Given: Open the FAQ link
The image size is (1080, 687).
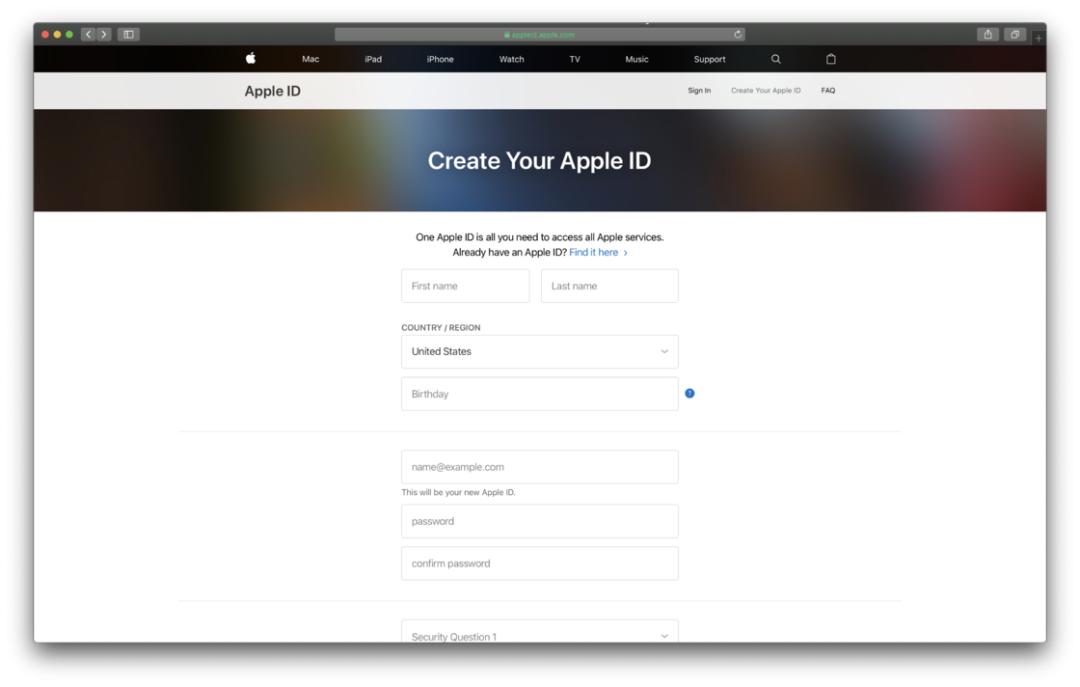Looking at the screenshot, I should [x=828, y=90].
